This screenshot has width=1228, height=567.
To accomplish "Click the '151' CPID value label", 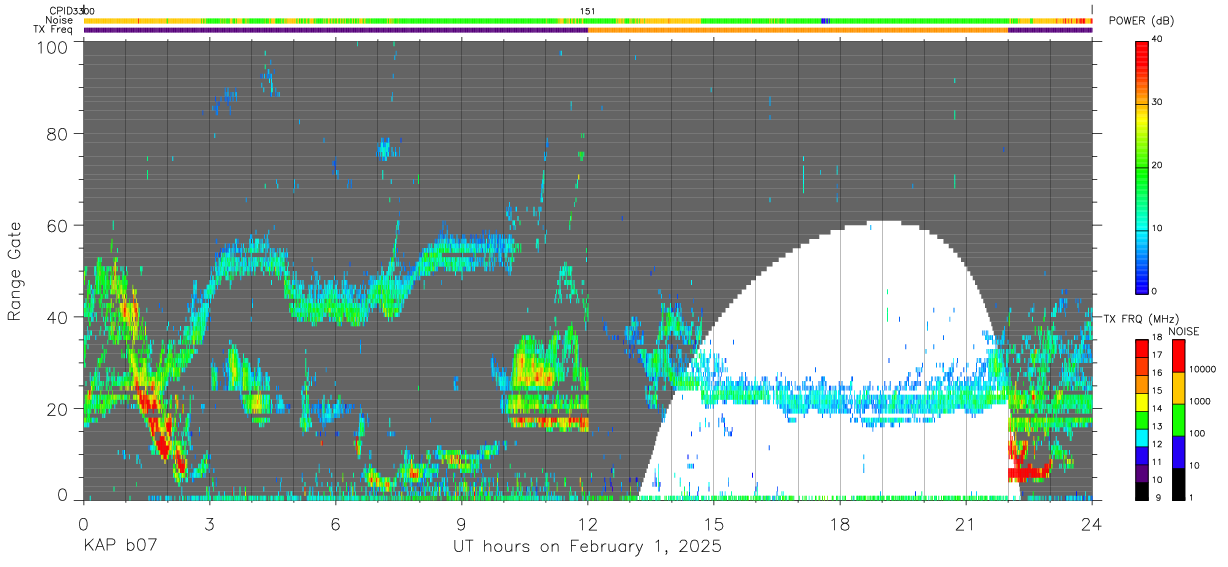I will (x=588, y=11).
